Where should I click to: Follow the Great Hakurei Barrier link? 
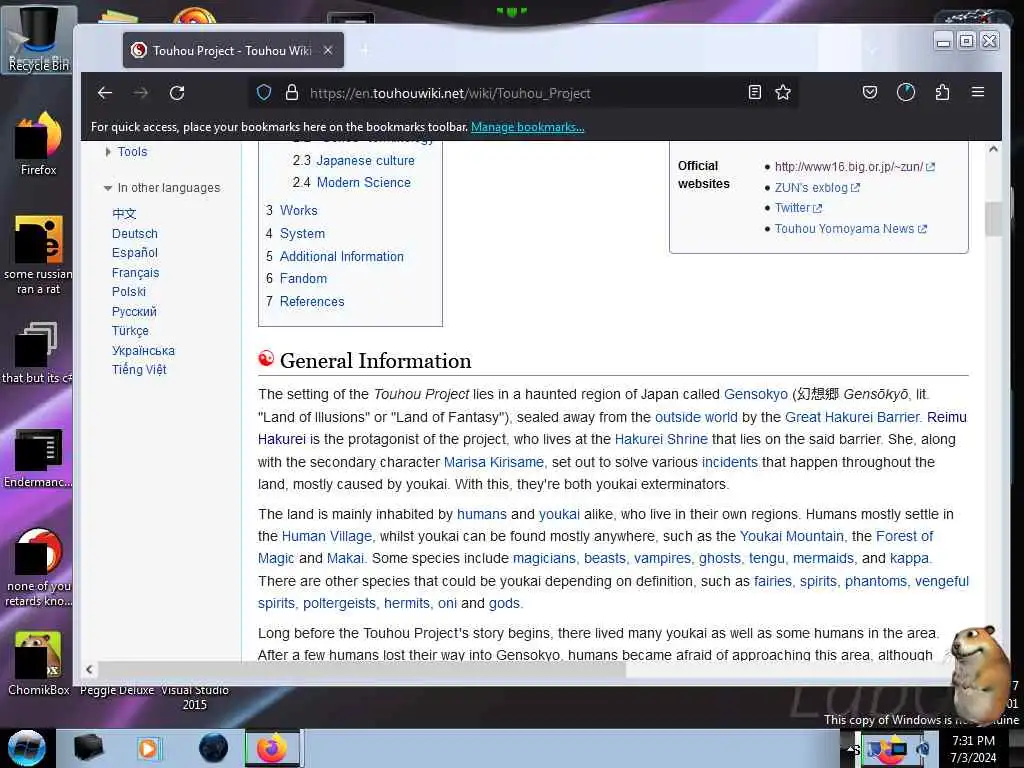[852, 417]
